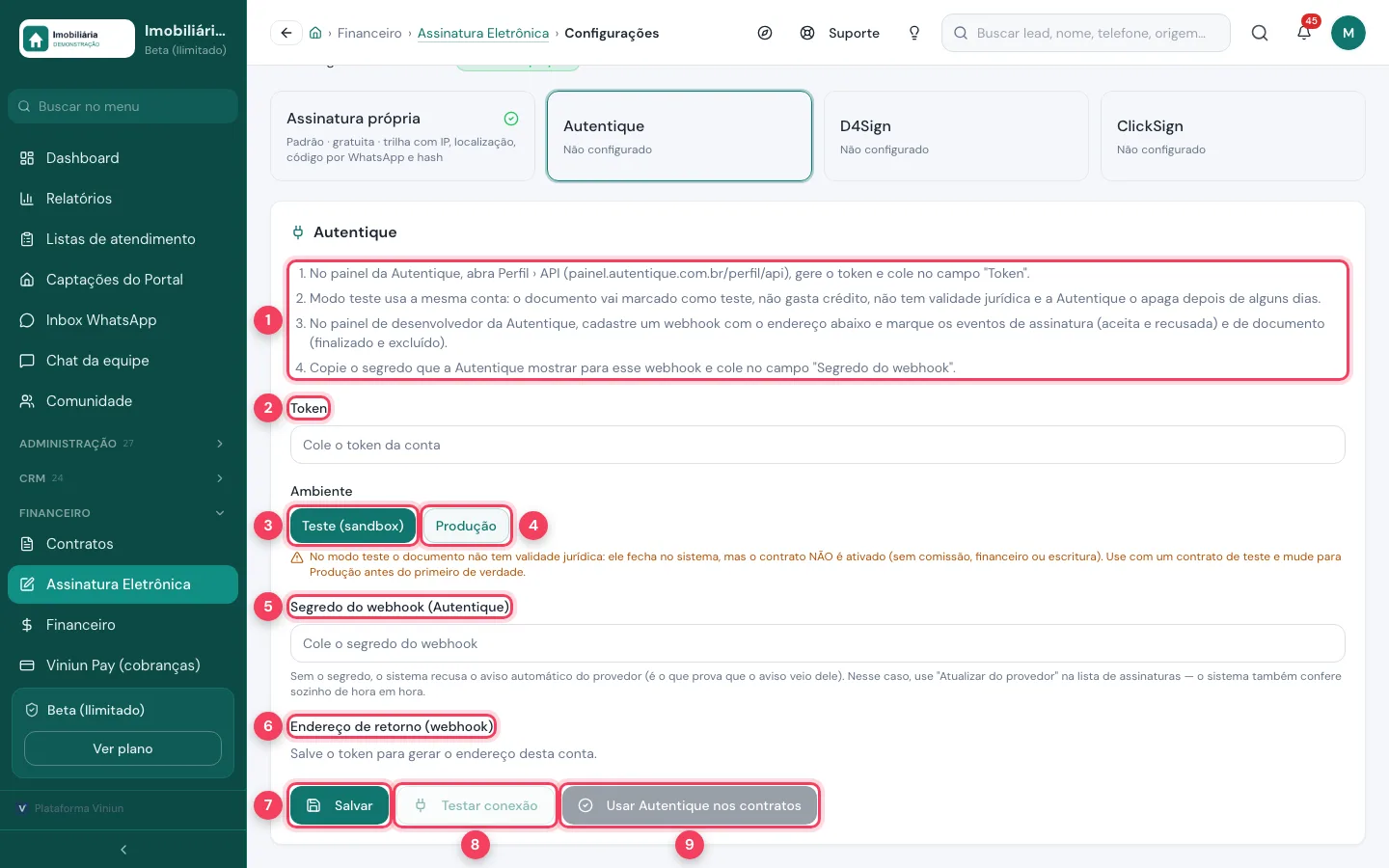Click the lead search box
1389x868 pixels.
point(1086,33)
